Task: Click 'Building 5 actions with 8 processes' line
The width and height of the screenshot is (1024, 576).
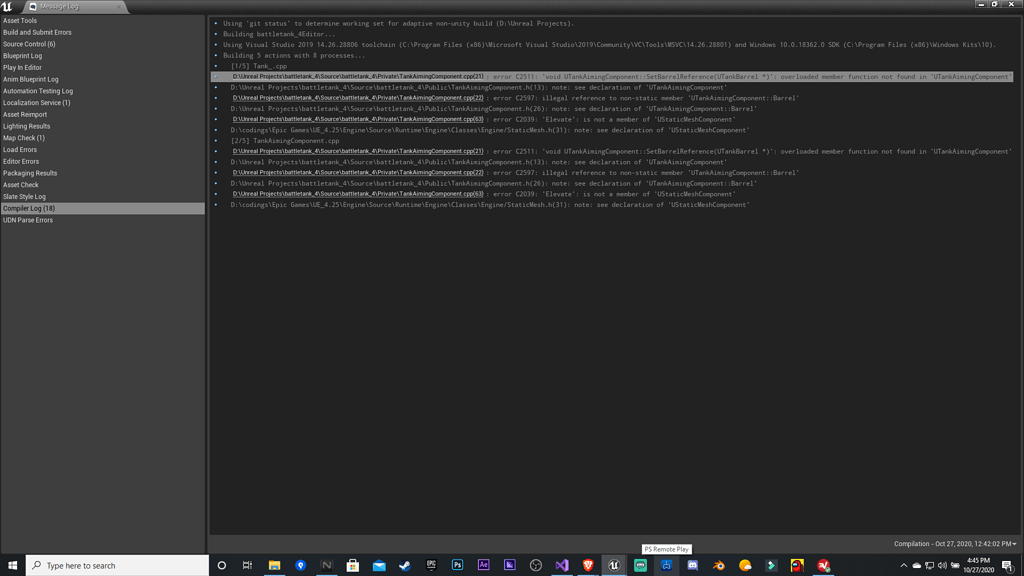Action: (294, 56)
